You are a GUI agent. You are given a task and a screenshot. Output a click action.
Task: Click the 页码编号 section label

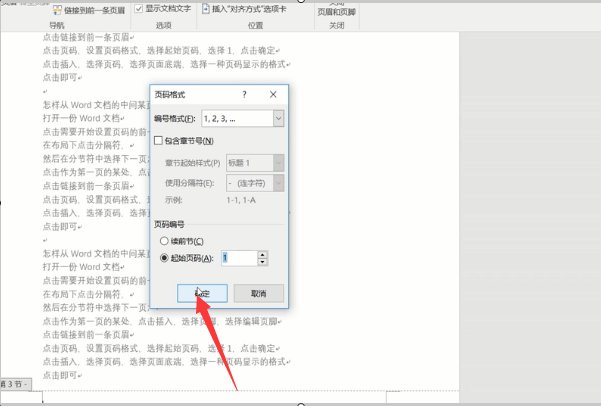click(x=169, y=224)
